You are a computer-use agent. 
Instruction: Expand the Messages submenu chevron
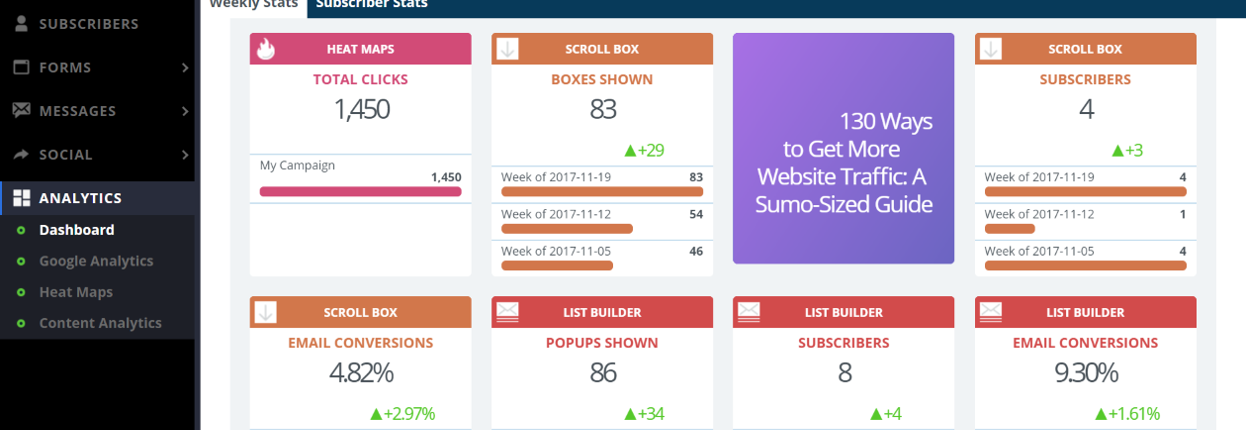point(185,111)
